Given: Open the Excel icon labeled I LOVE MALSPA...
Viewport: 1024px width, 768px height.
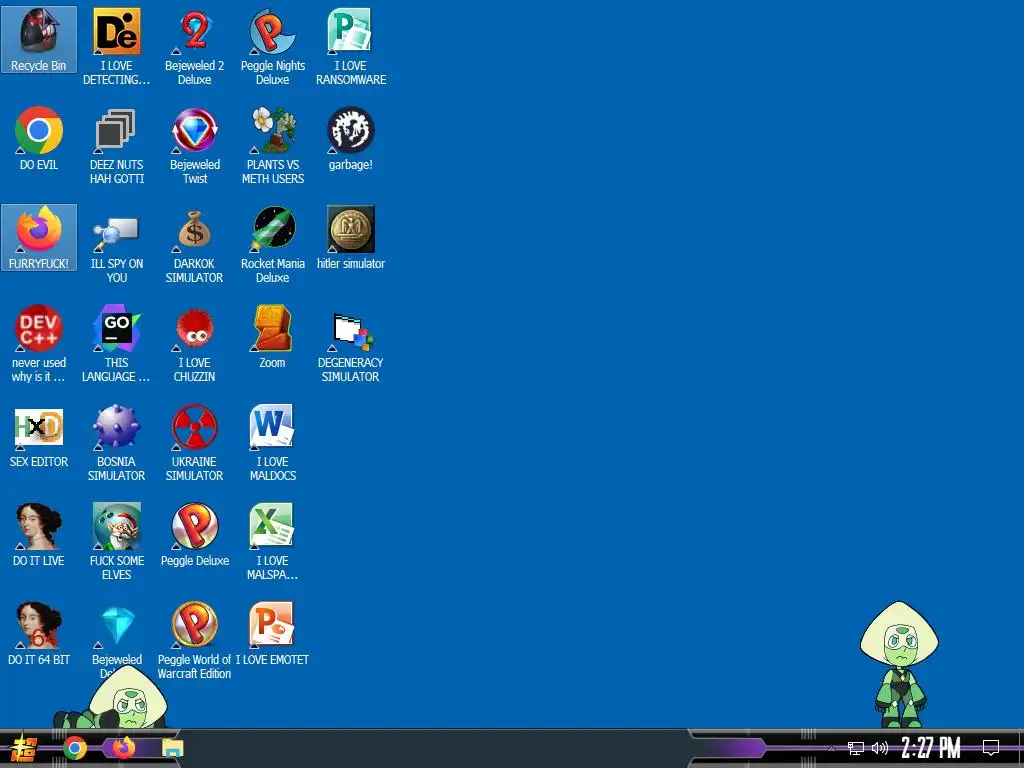Looking at the screenshot, I should pos(272,541).
